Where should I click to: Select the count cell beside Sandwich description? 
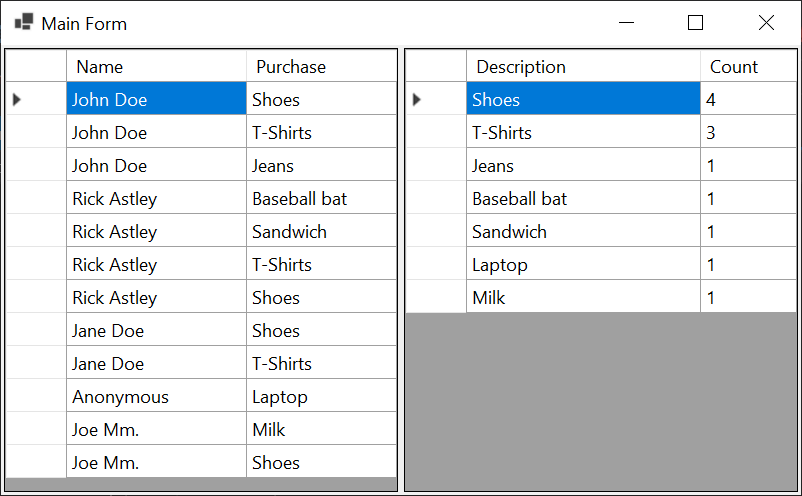(x=748, y=231)
